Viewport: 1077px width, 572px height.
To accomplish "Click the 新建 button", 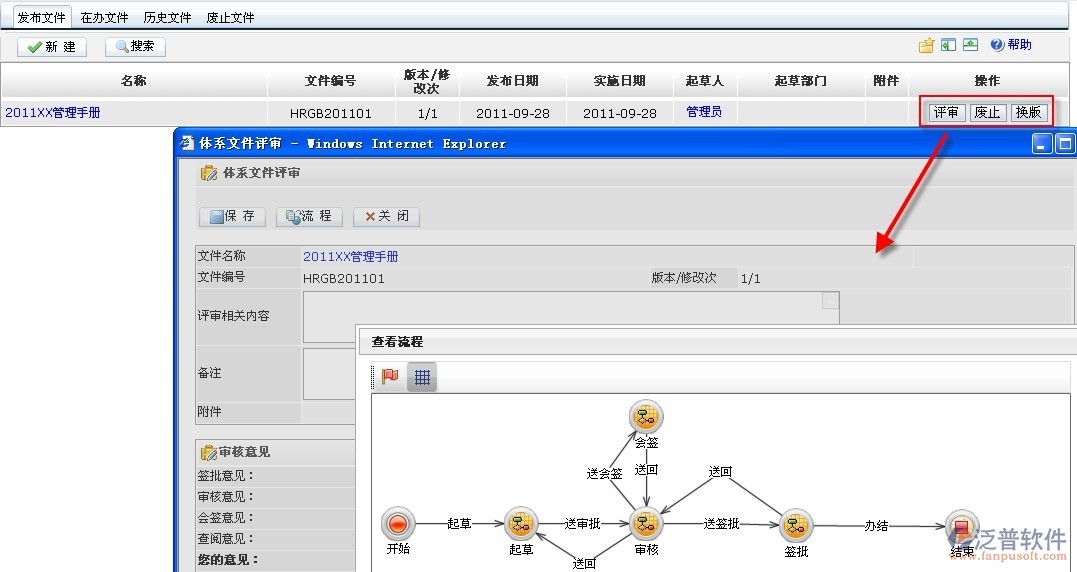I will pos(52,47).
